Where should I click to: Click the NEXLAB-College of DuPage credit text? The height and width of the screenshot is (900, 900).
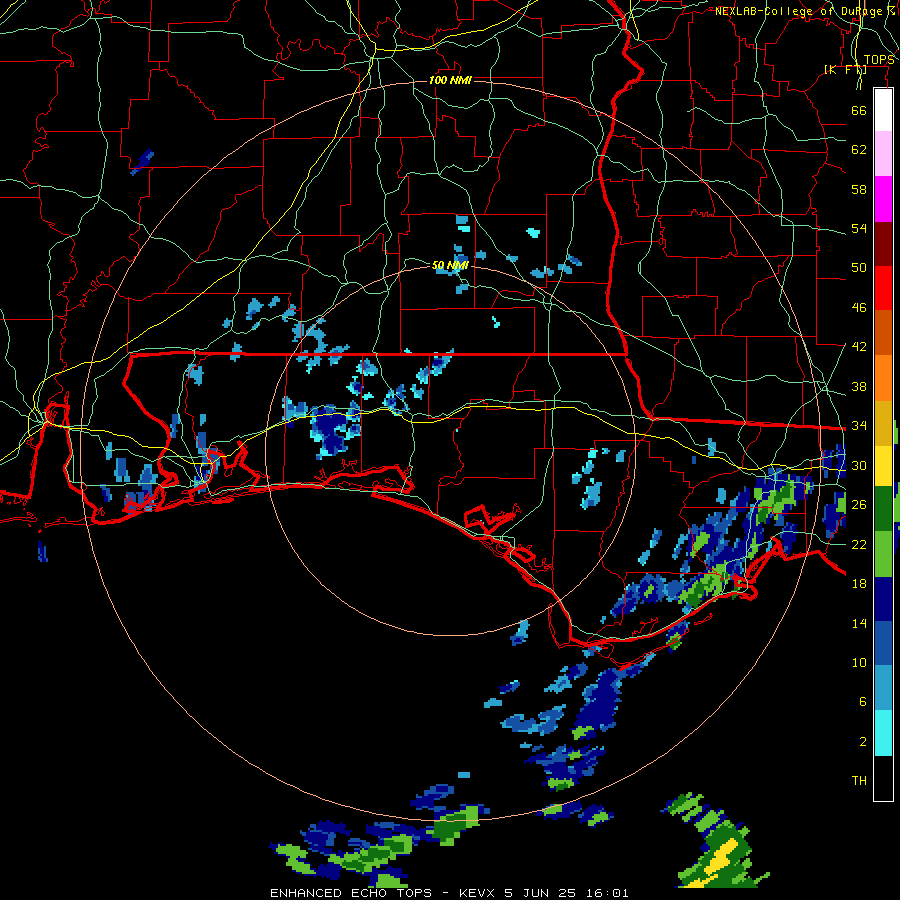(x=801, y=11)
